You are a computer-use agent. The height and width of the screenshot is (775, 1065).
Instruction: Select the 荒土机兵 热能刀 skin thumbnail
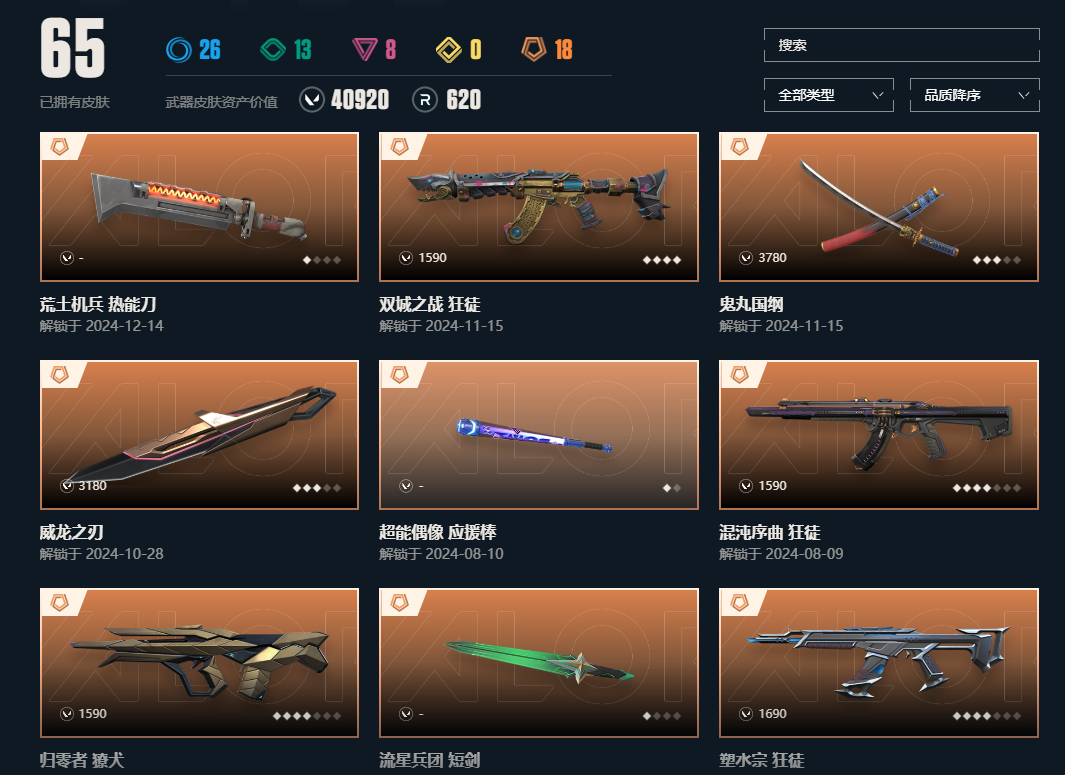click(x=199, y=206)
